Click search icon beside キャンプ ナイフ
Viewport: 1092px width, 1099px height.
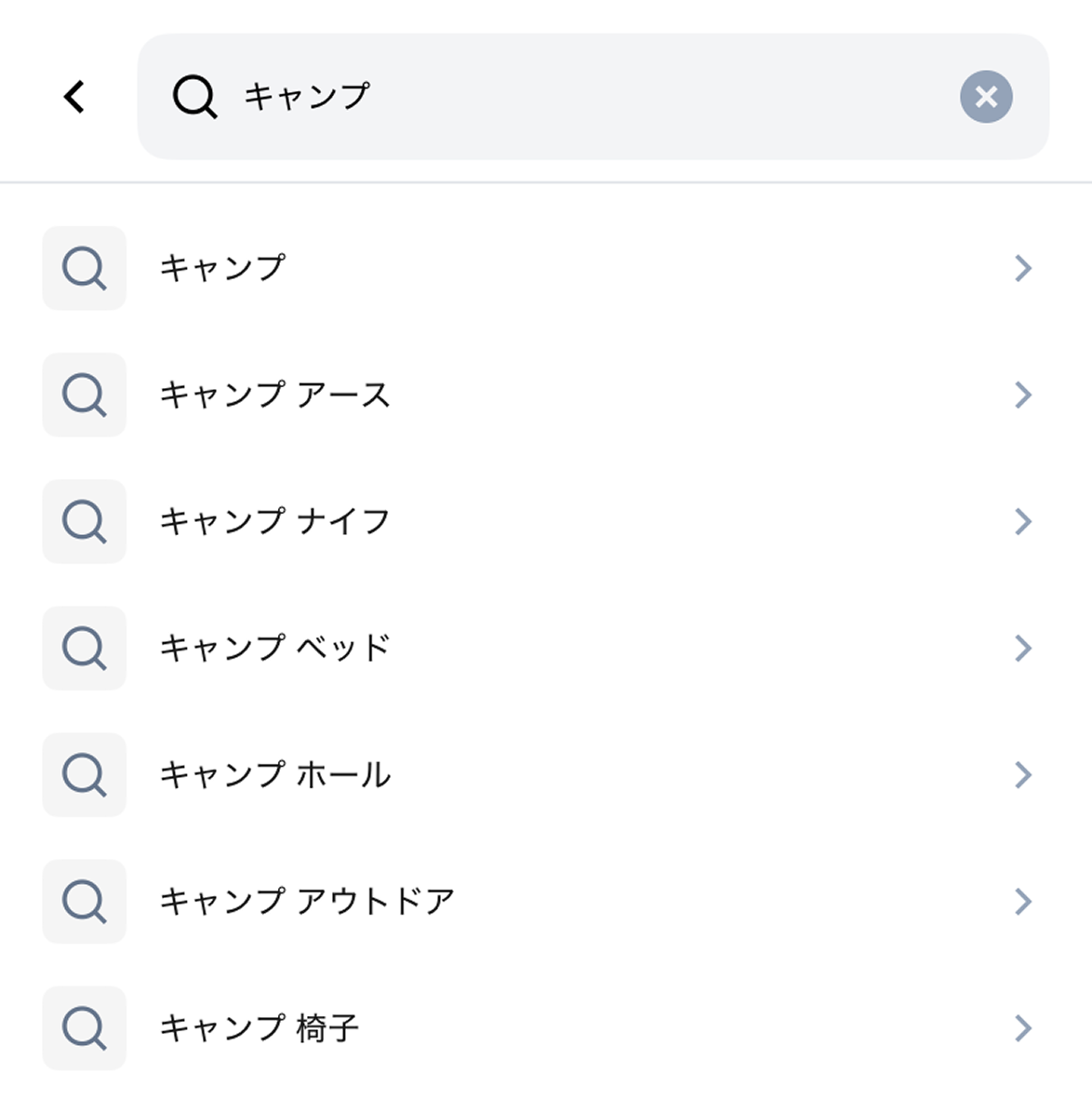coord(84,521)
